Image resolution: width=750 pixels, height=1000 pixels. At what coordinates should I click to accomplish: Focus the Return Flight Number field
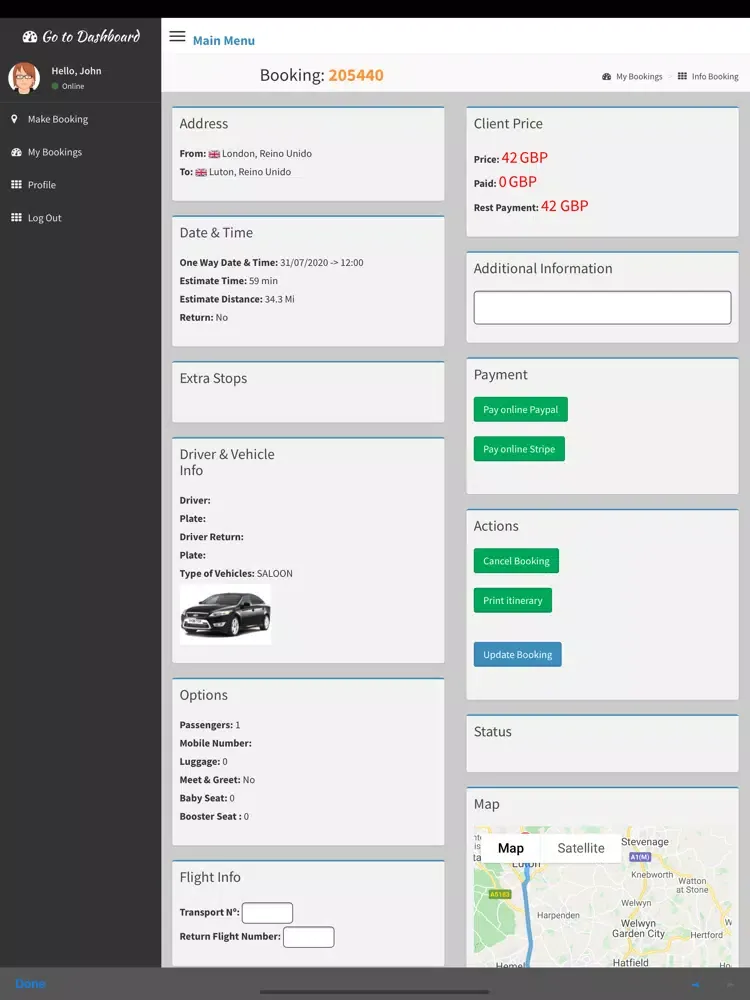(x=309, y=937)
